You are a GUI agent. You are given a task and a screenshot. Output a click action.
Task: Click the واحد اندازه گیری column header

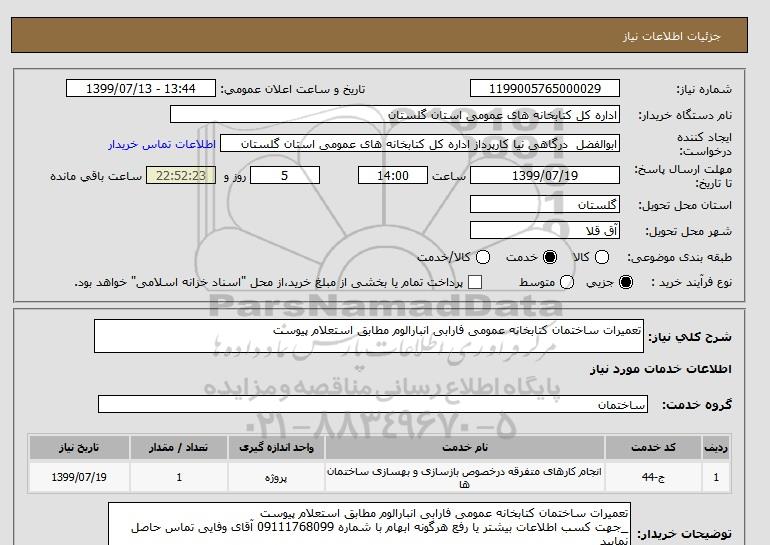(276, 447)
